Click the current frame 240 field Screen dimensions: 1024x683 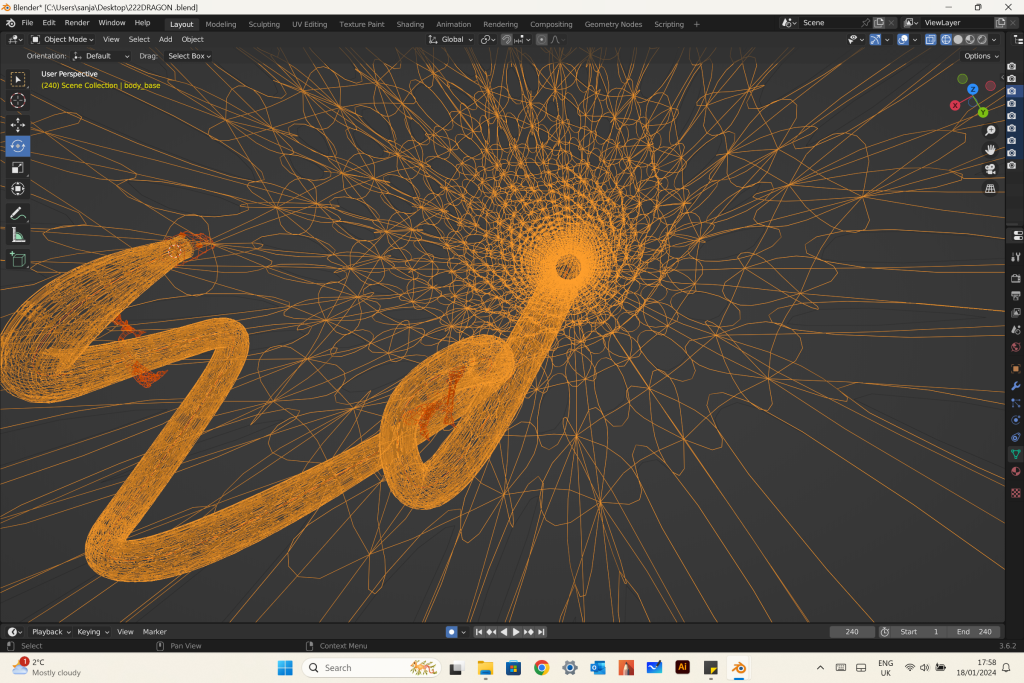(x=852, y=632)
